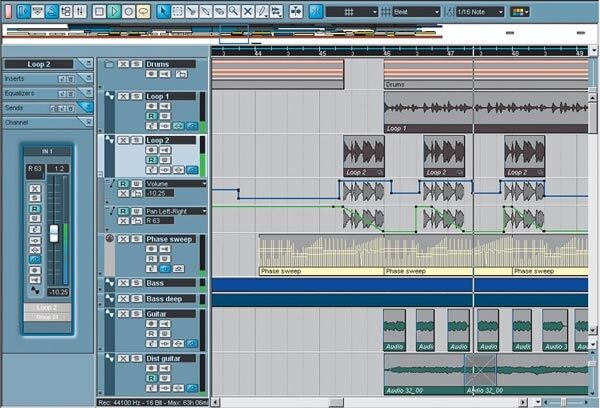Toggle the Info line display
The image size is (600, 408).
pos(37,11)
